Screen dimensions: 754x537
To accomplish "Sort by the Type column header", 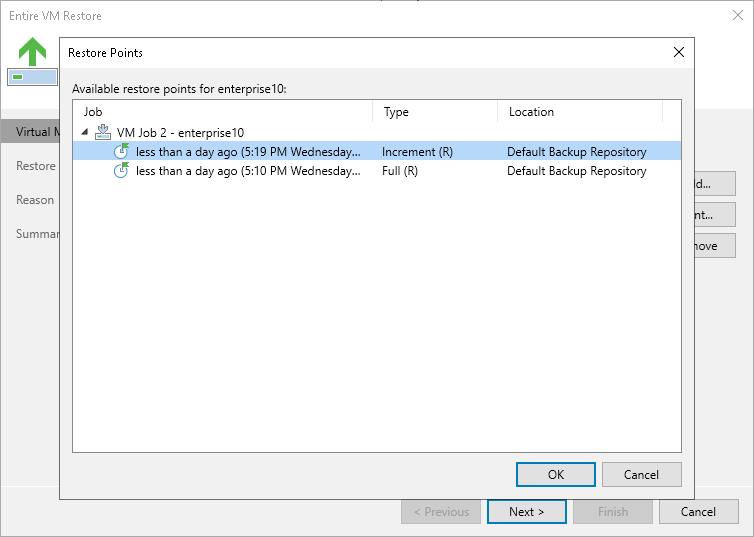I will coord(435,112).
